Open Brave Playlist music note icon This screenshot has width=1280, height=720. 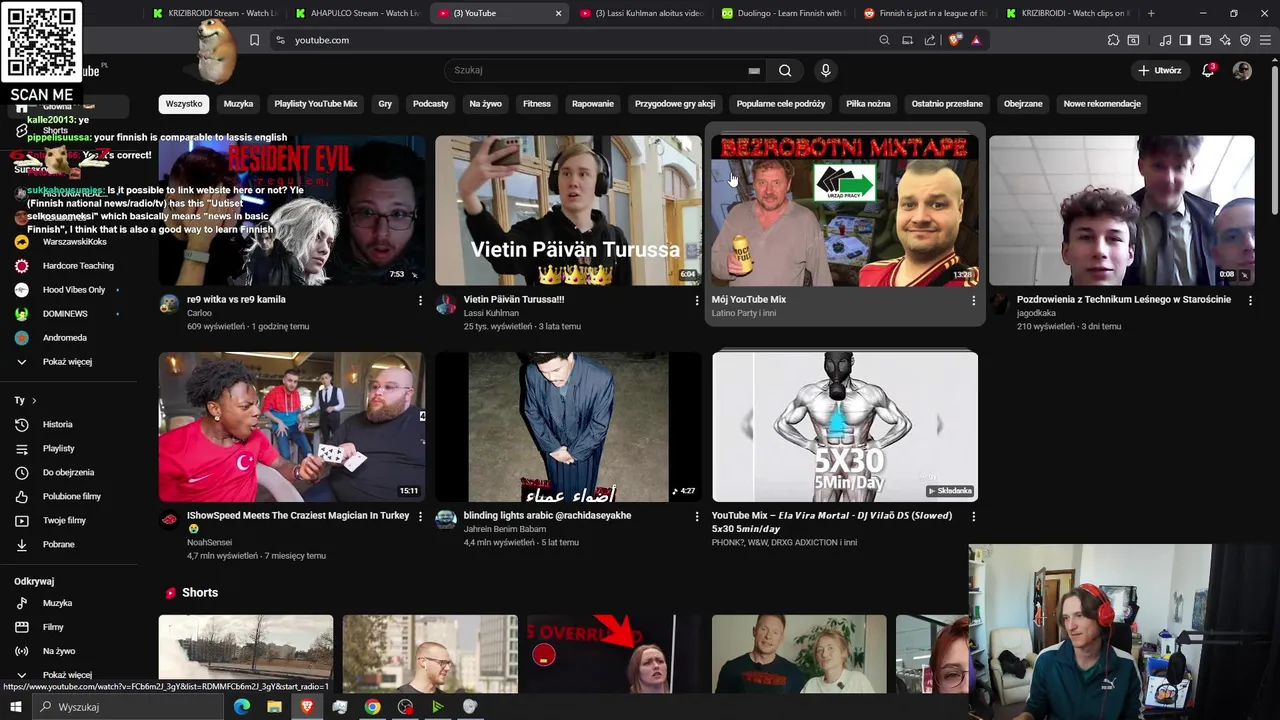(x=1165, y=40)
